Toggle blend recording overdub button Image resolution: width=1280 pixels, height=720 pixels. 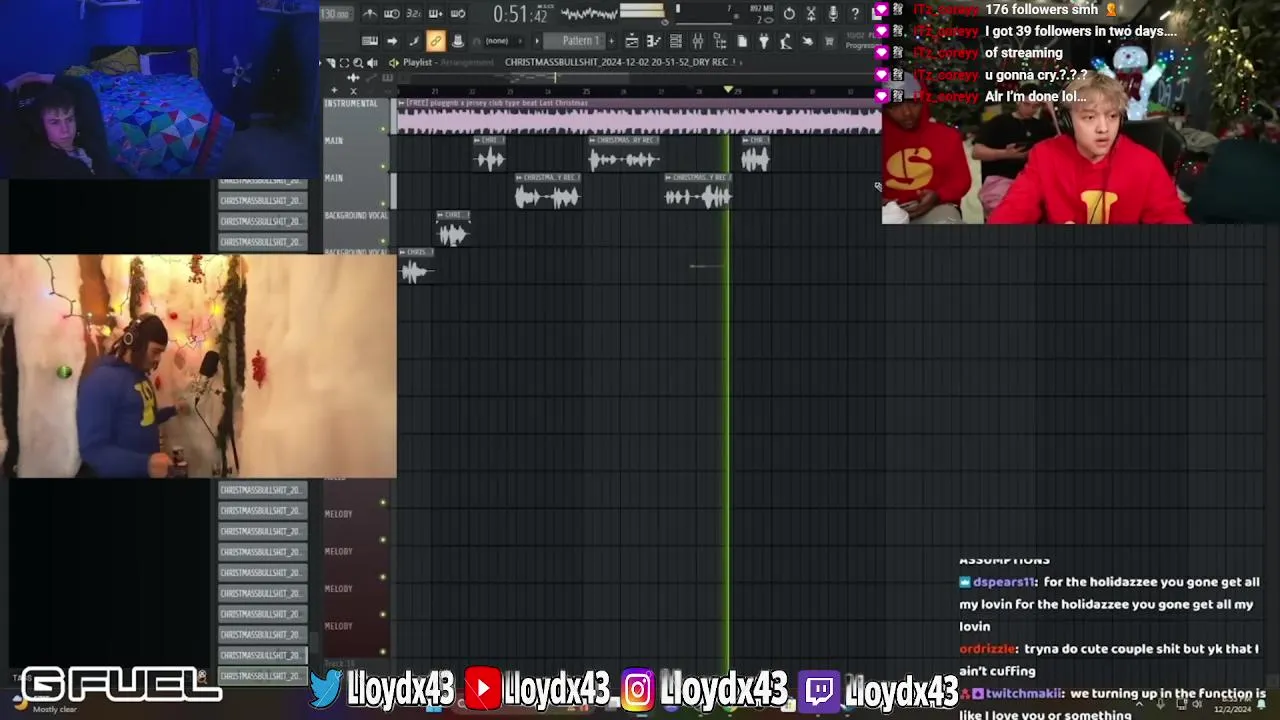pos(436,14)
